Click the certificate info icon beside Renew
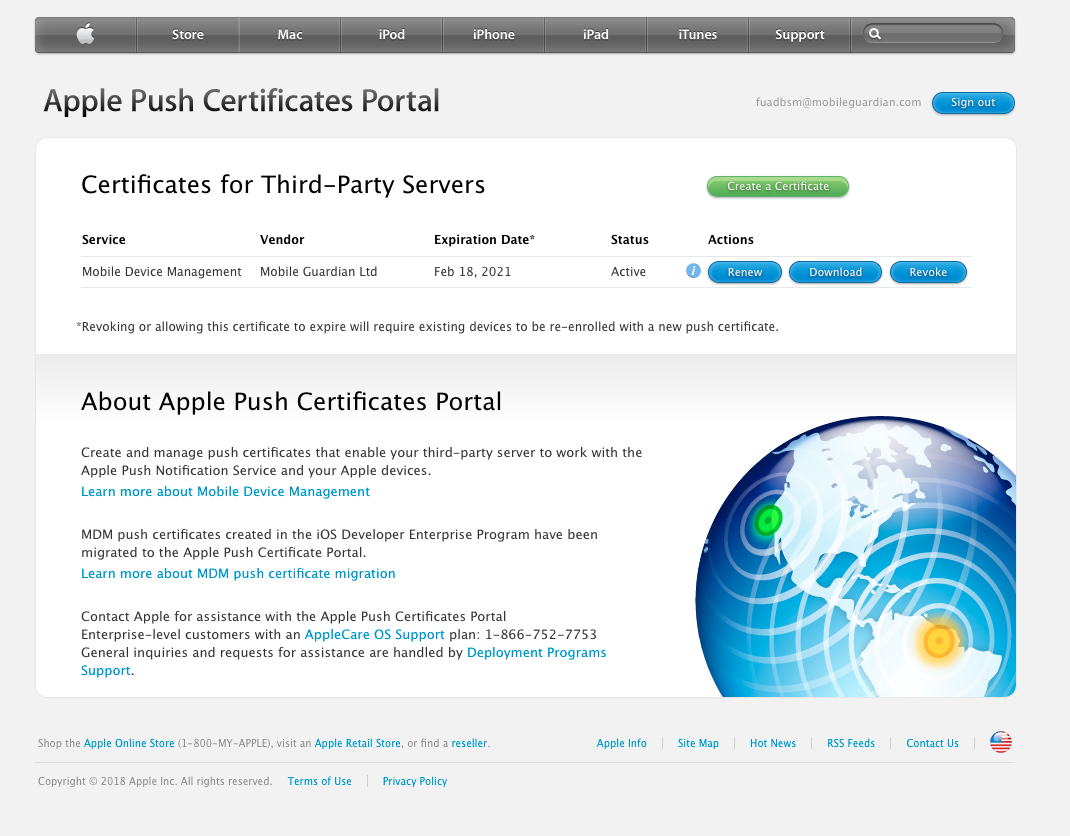The width and height of the screenshot is (1070, 836). (x=693, y=271)
